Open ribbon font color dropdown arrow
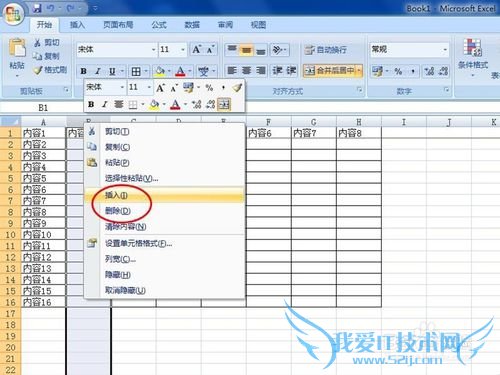500x375 pixels. click(190, 71)
